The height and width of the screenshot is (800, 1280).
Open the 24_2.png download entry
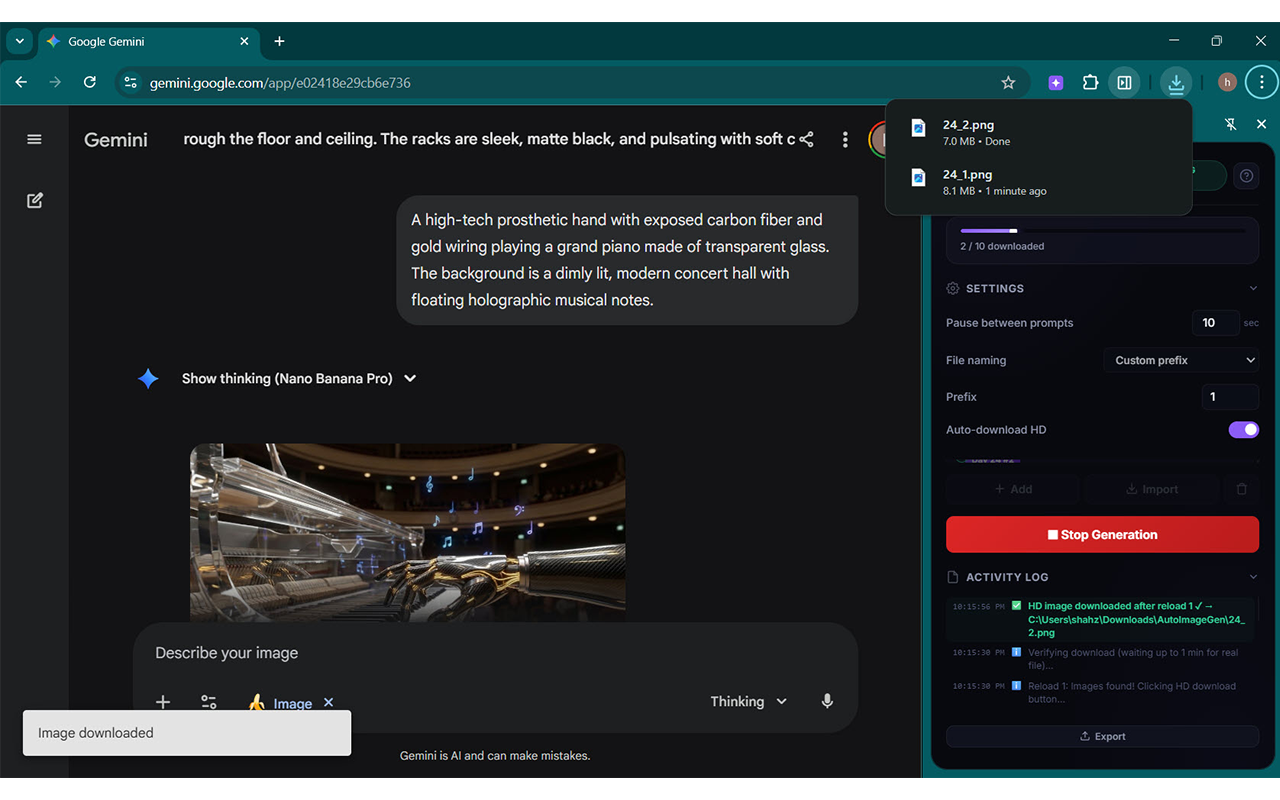pos(1038,132)
